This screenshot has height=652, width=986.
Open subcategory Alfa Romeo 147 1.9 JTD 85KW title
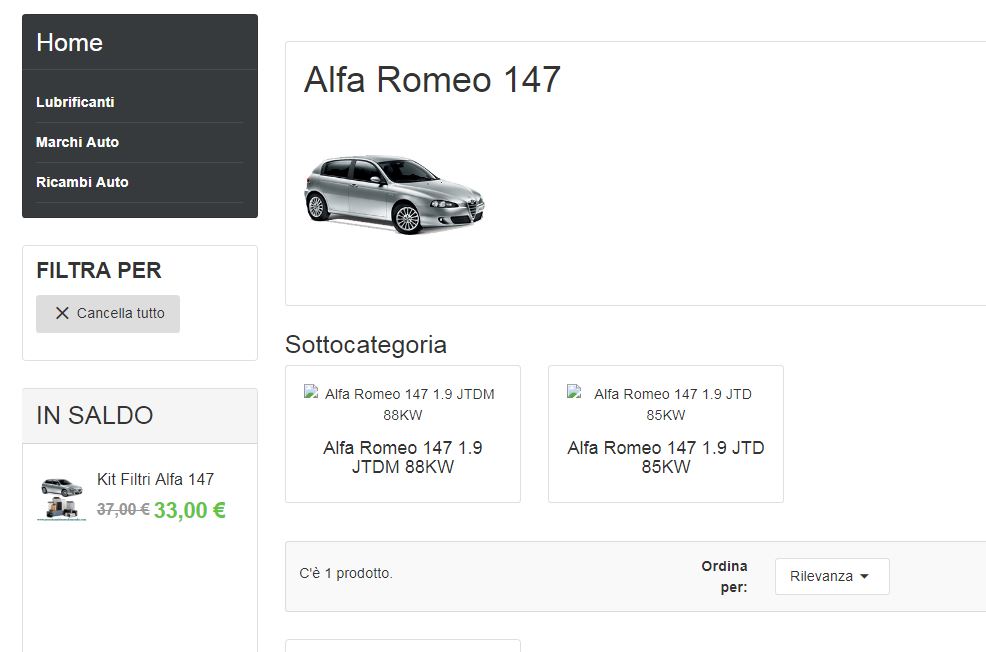point(665,457)
